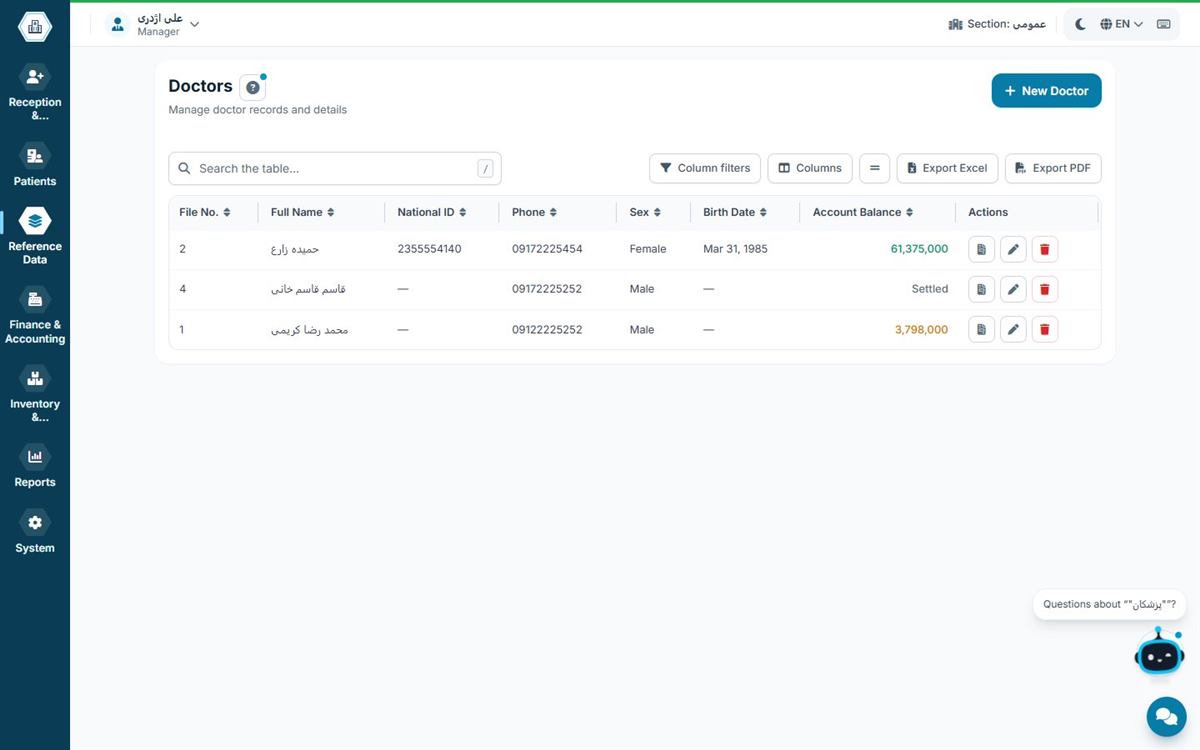This screenshot has height=750, width=1200.
Task: Open the Columns visibility menu
Action: click(810, 168)
